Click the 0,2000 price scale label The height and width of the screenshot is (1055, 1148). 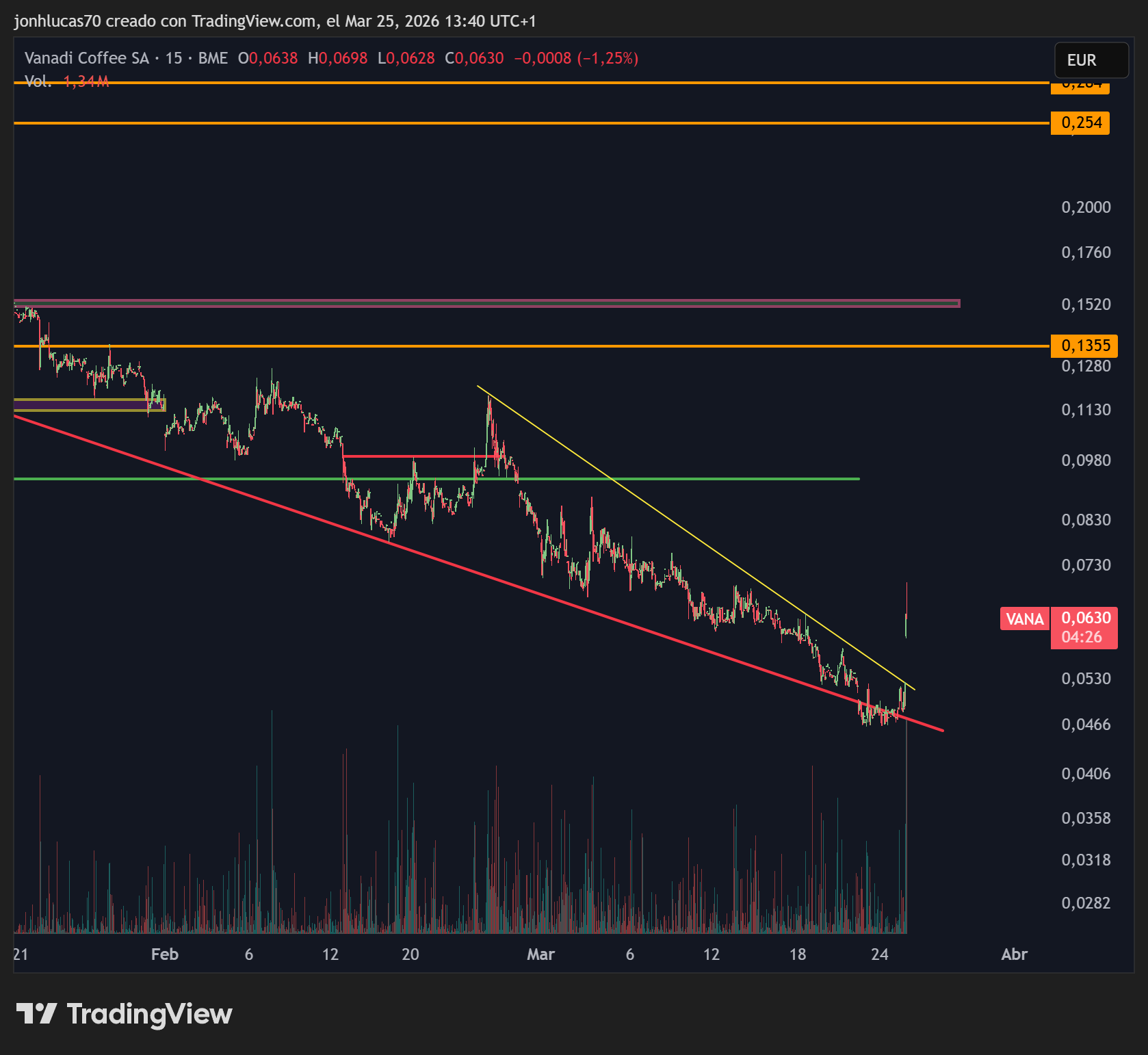pyautogui.click(x=1086, y=207)
